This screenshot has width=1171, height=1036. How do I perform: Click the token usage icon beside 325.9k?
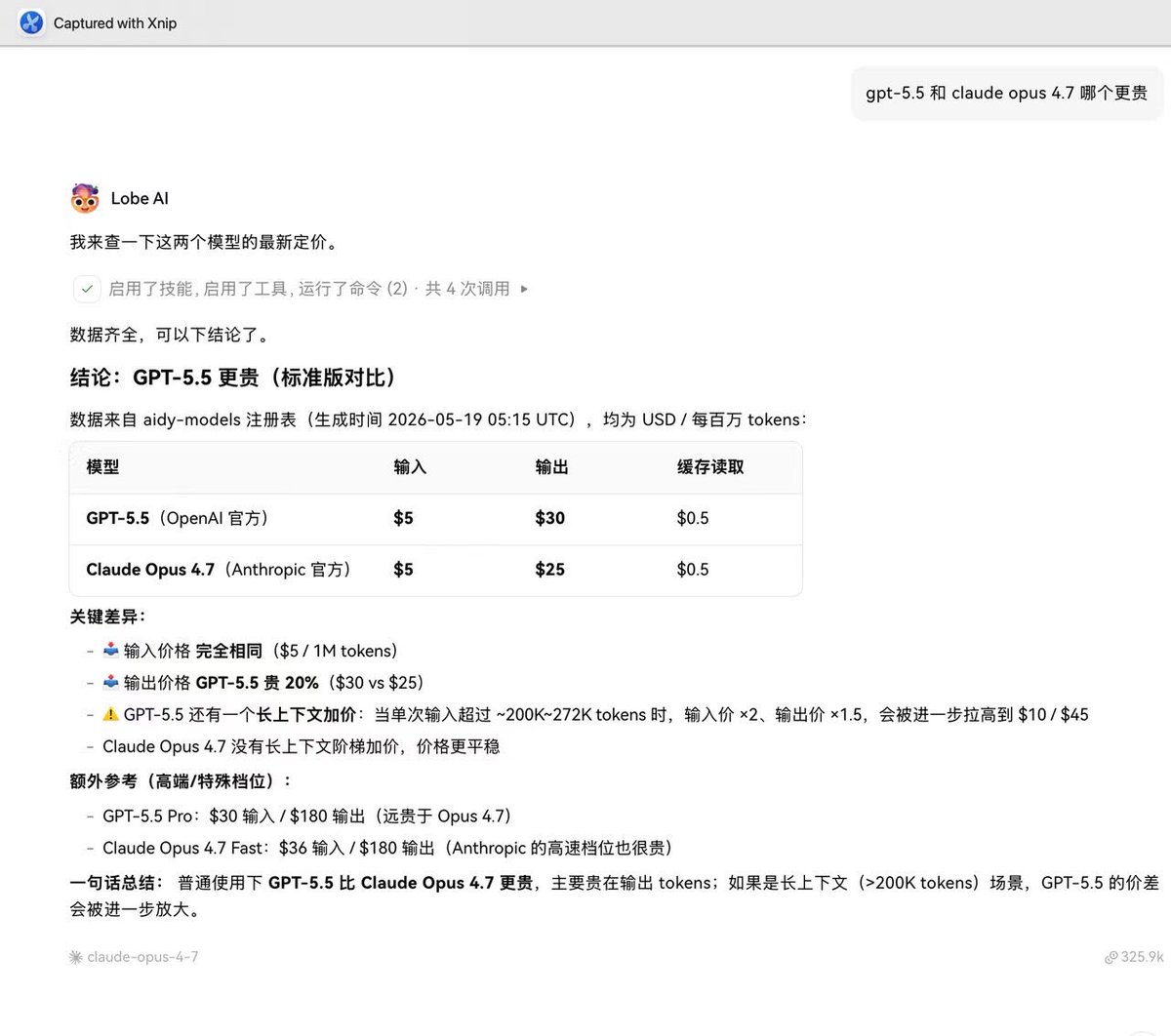click(x=1110, y=957)
